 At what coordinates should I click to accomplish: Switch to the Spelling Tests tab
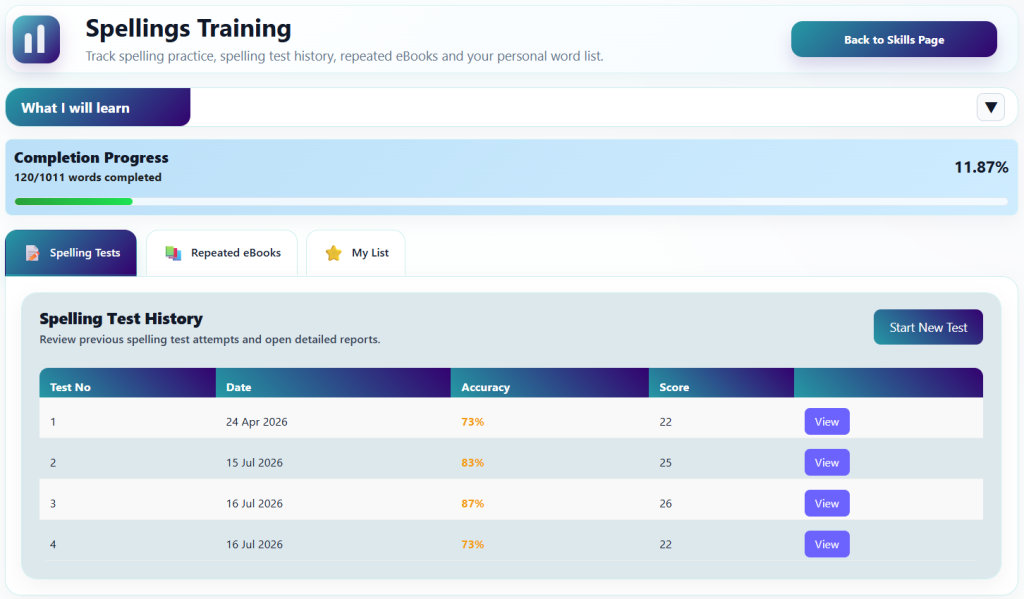coord(71,253)
